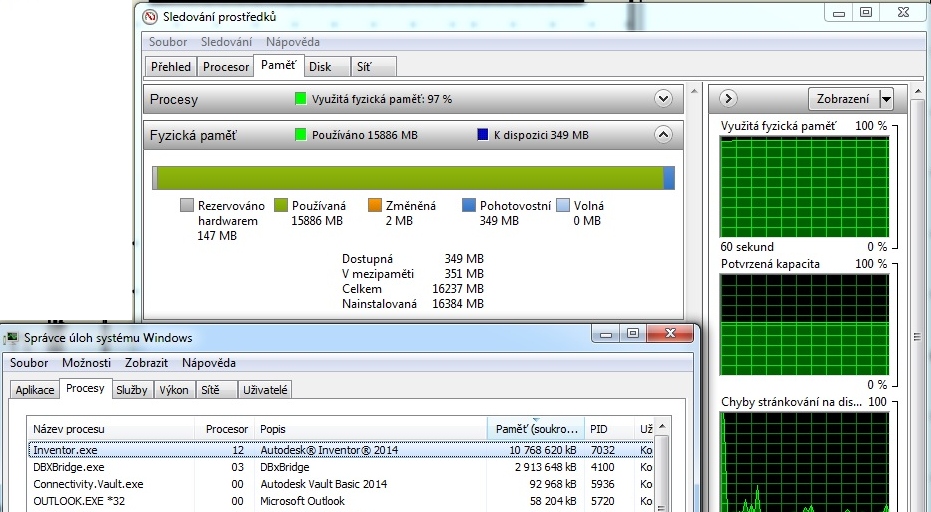Click the Používáno 15886 MB header indicator
This screenshot has width=931, height=512.
point(356,135)
